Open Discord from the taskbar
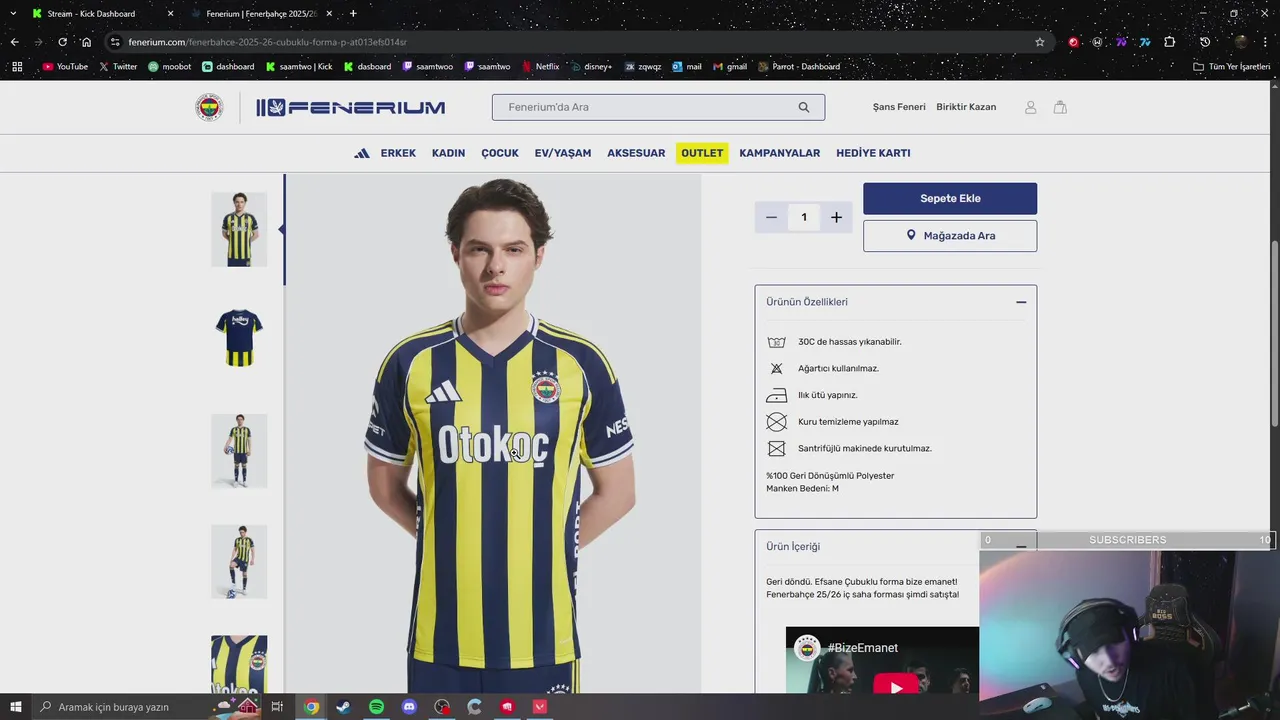1280x720 pixels. [x=409, y=707]
